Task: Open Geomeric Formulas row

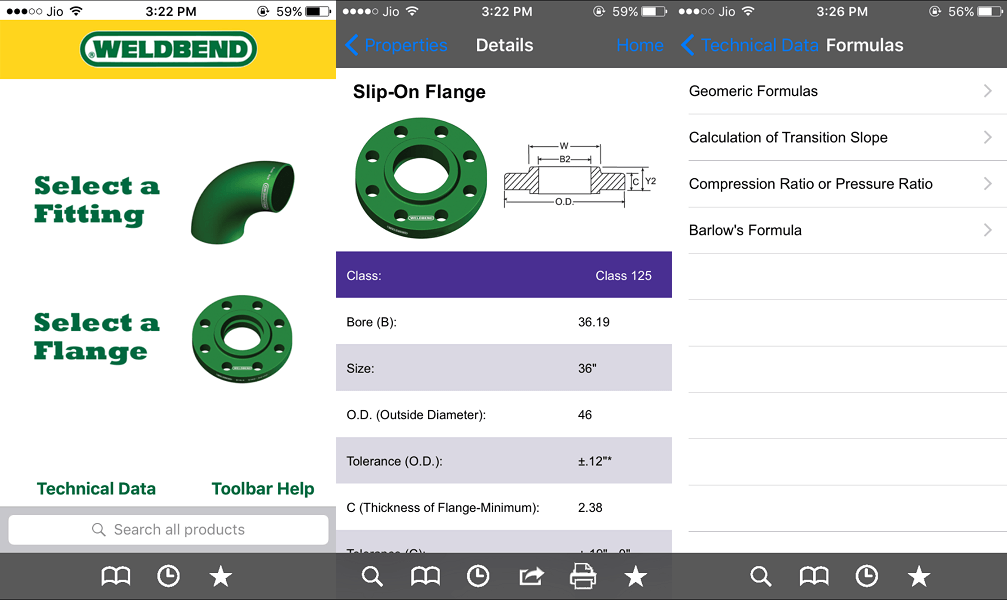Action: coord(847,91)
